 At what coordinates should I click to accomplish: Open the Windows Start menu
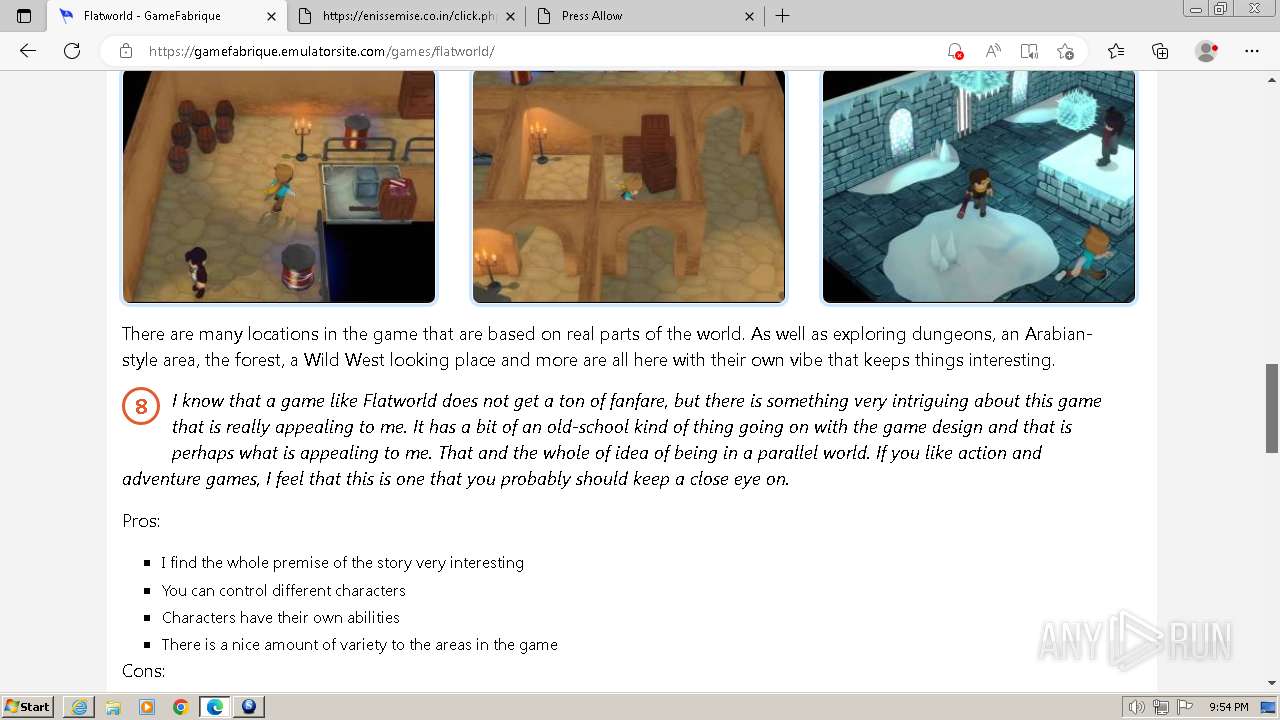[28, 707]
